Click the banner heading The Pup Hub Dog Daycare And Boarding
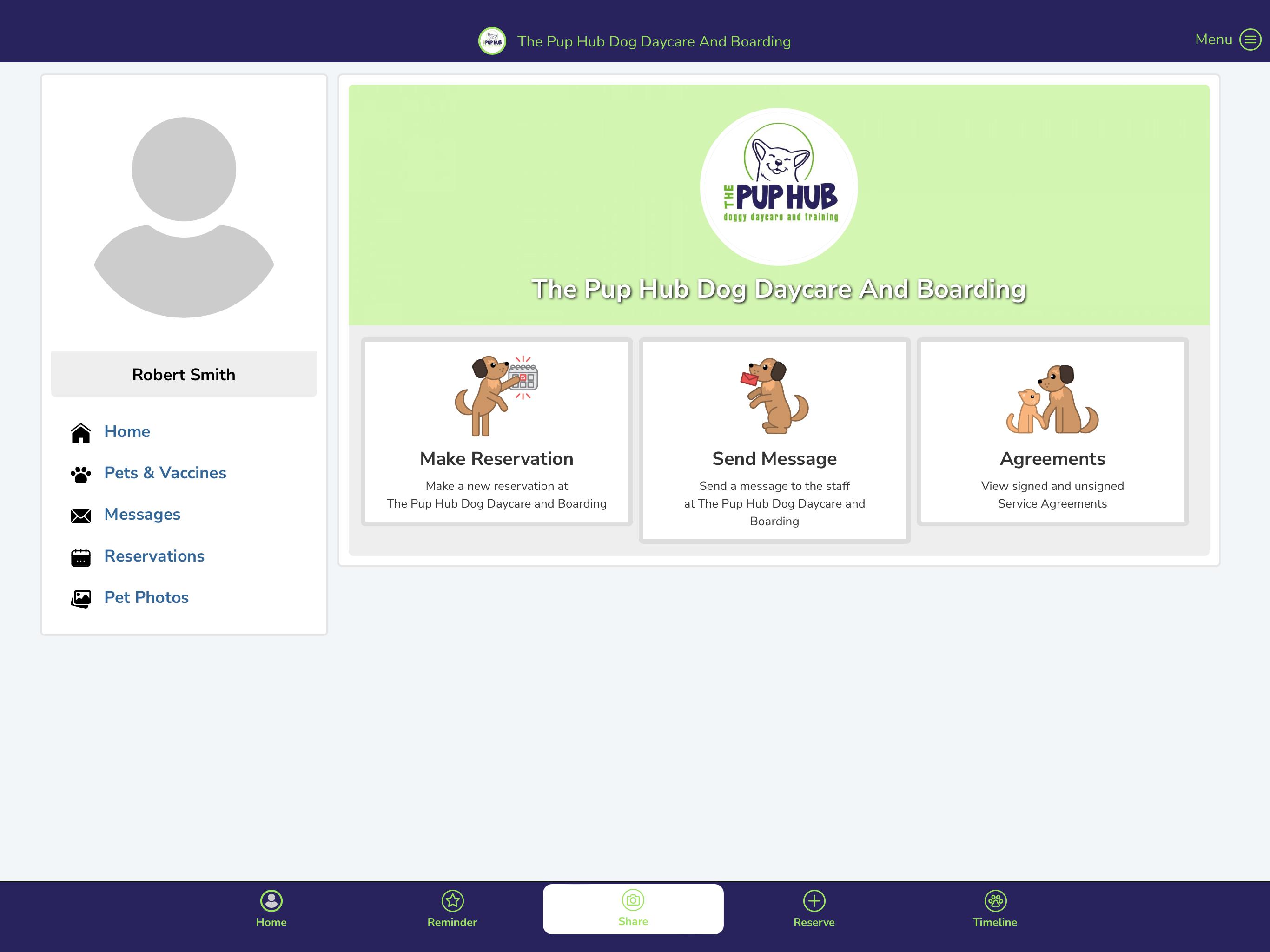The width and height of the screenshot is (1270, 952). 779,290
